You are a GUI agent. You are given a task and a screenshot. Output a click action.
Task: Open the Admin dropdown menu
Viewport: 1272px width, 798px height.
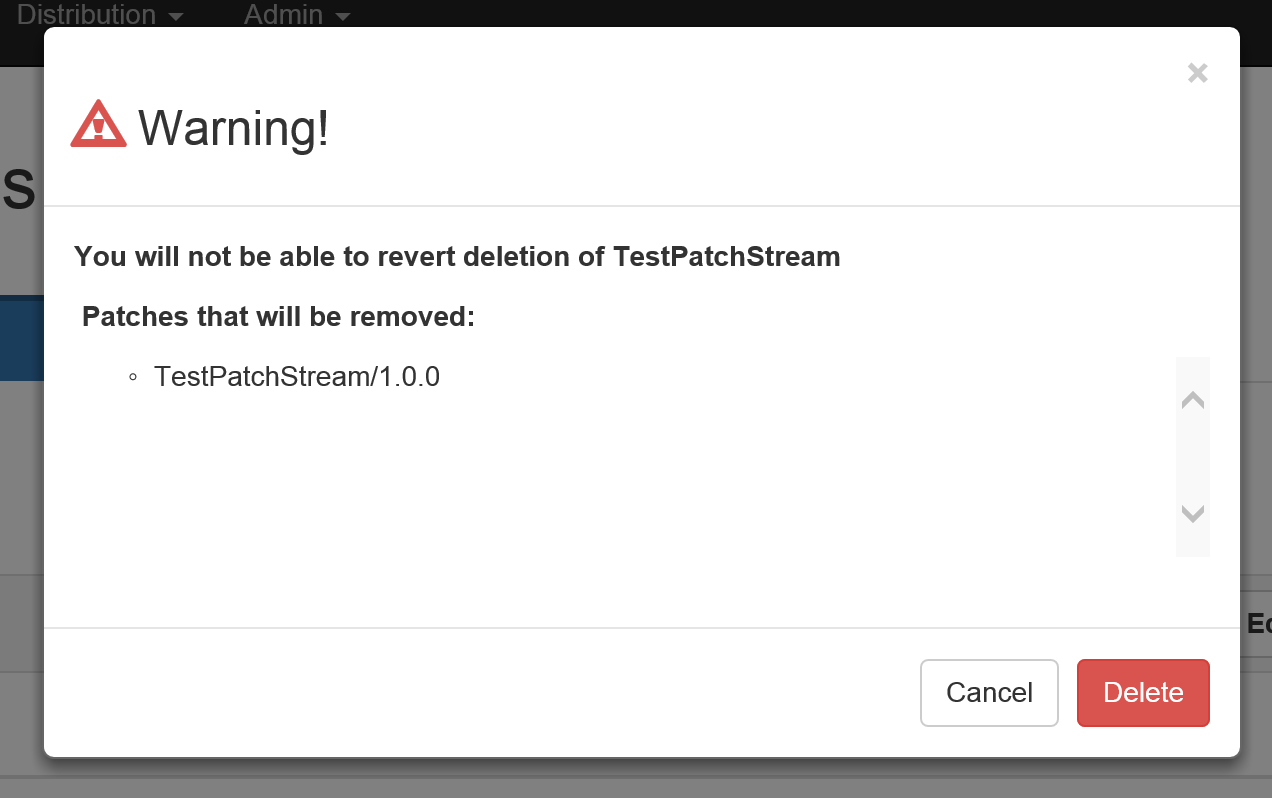coord(284,15)
